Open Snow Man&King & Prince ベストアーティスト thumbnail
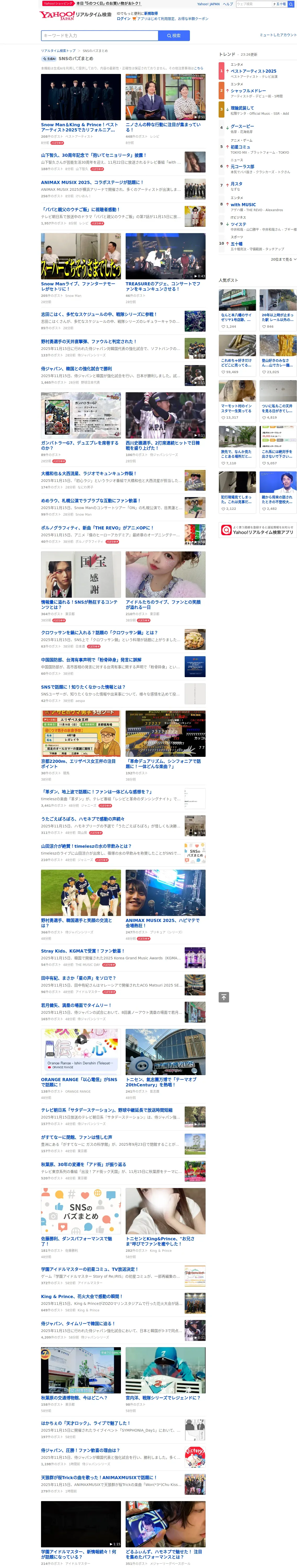 point(81,97)
